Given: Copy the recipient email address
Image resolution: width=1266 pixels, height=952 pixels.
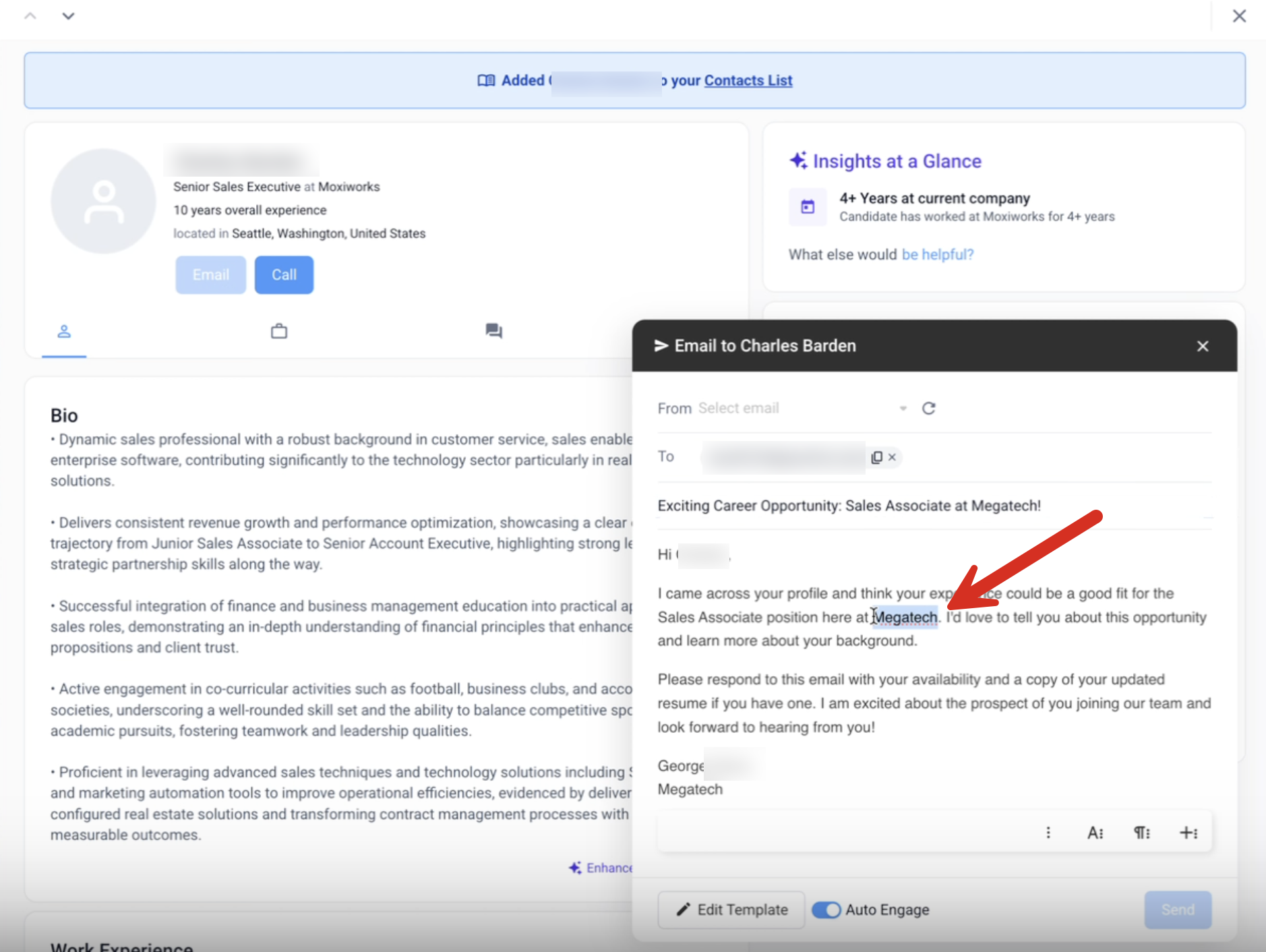Looking at the screenshot, I should pyautogui.click(x=876, y=457).
